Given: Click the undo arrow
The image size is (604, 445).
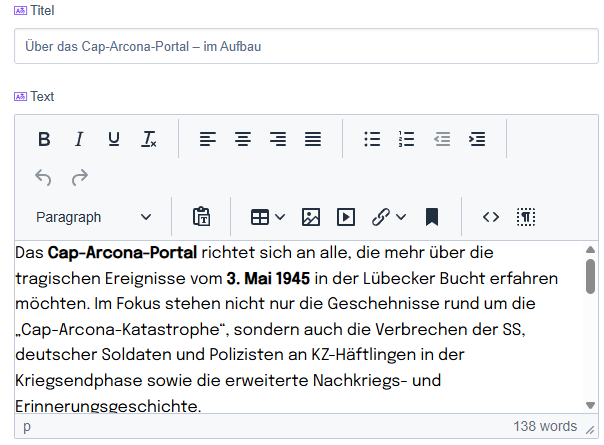Looking at the screenshot, I should point(44,178).
